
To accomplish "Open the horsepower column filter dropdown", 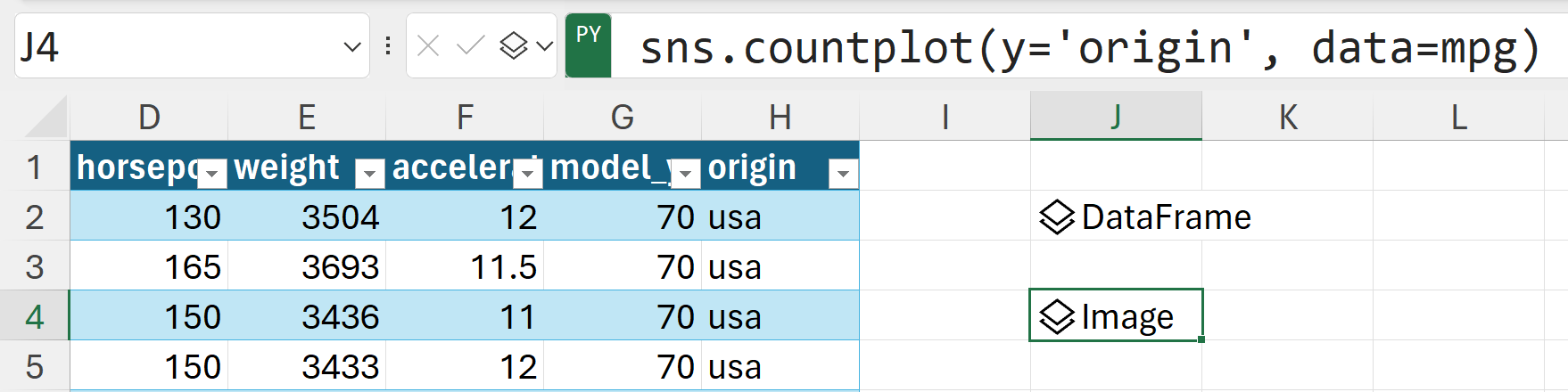I will coord(212,174).
